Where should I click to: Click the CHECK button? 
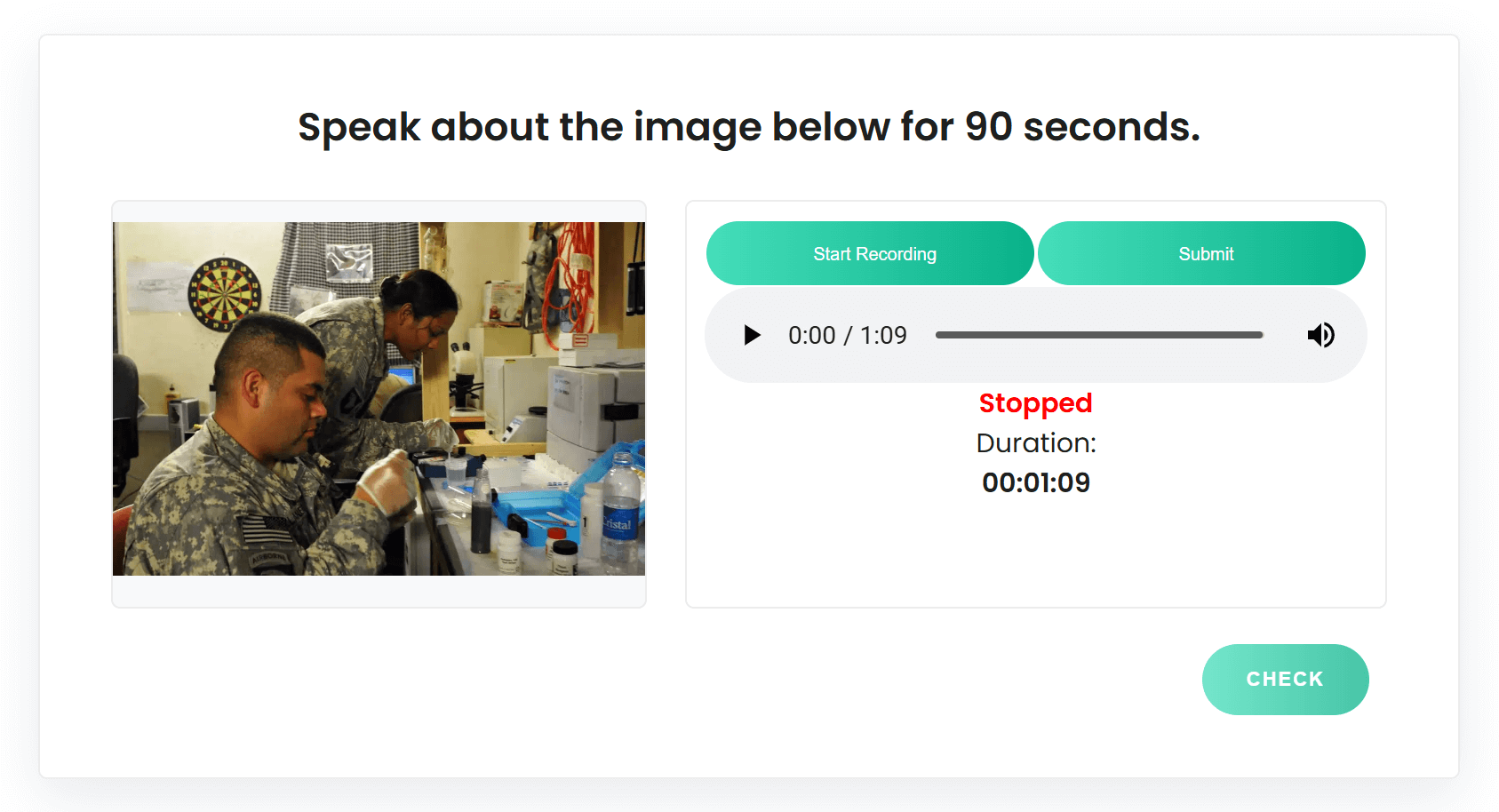pos(1285,679)
